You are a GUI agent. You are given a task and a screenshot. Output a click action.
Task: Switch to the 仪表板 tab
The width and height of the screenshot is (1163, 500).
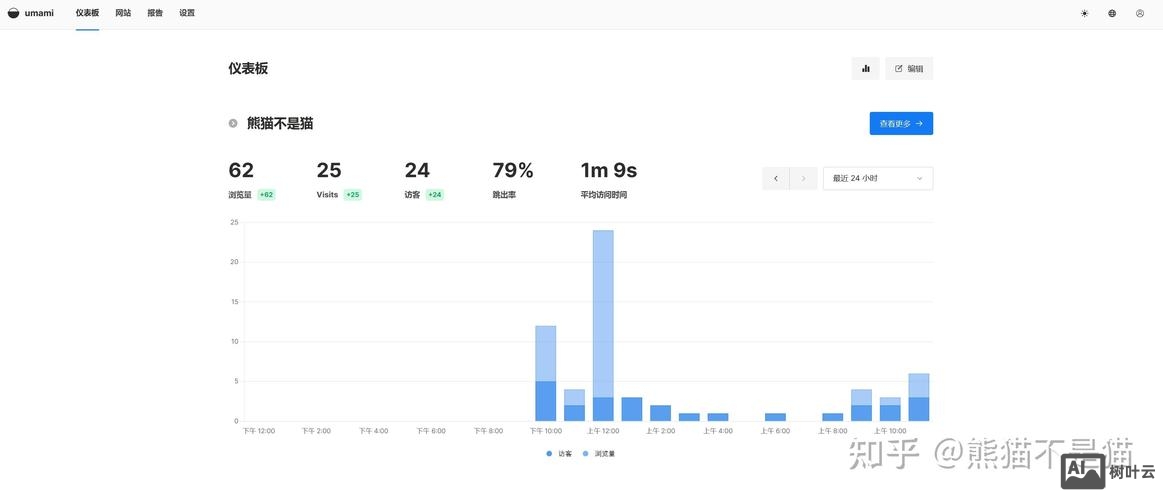pyautogui.click(x=87, y=14)
